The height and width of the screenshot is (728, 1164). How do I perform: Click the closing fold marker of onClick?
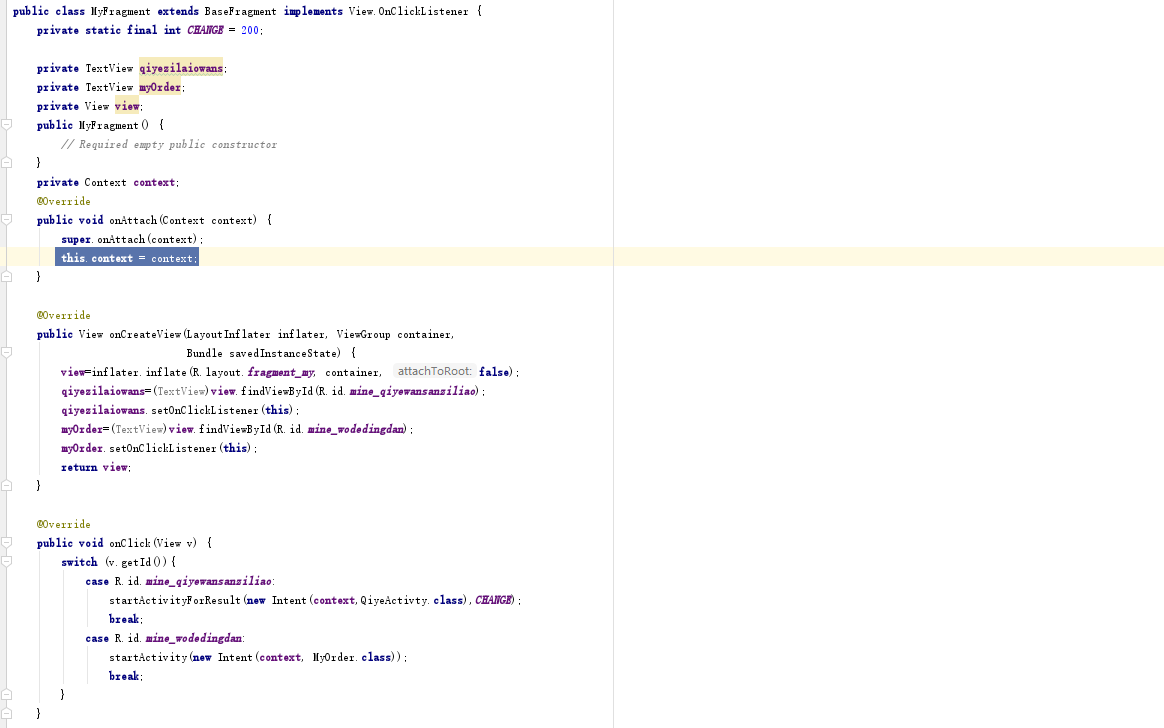tap(7, 713)
